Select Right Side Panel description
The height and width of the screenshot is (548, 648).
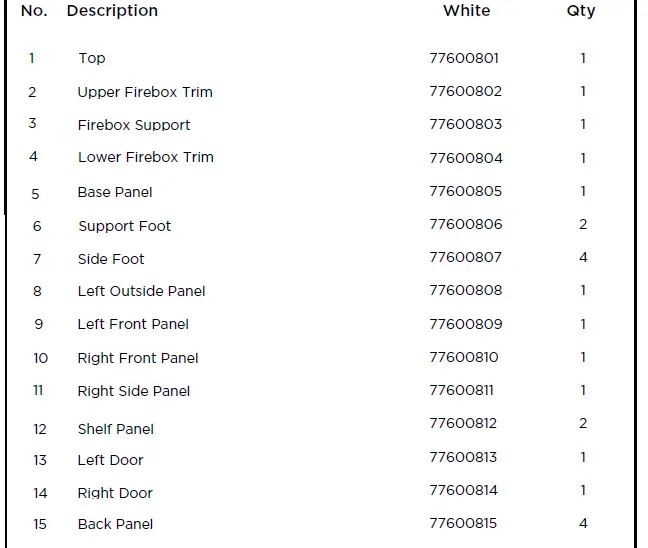134,391
